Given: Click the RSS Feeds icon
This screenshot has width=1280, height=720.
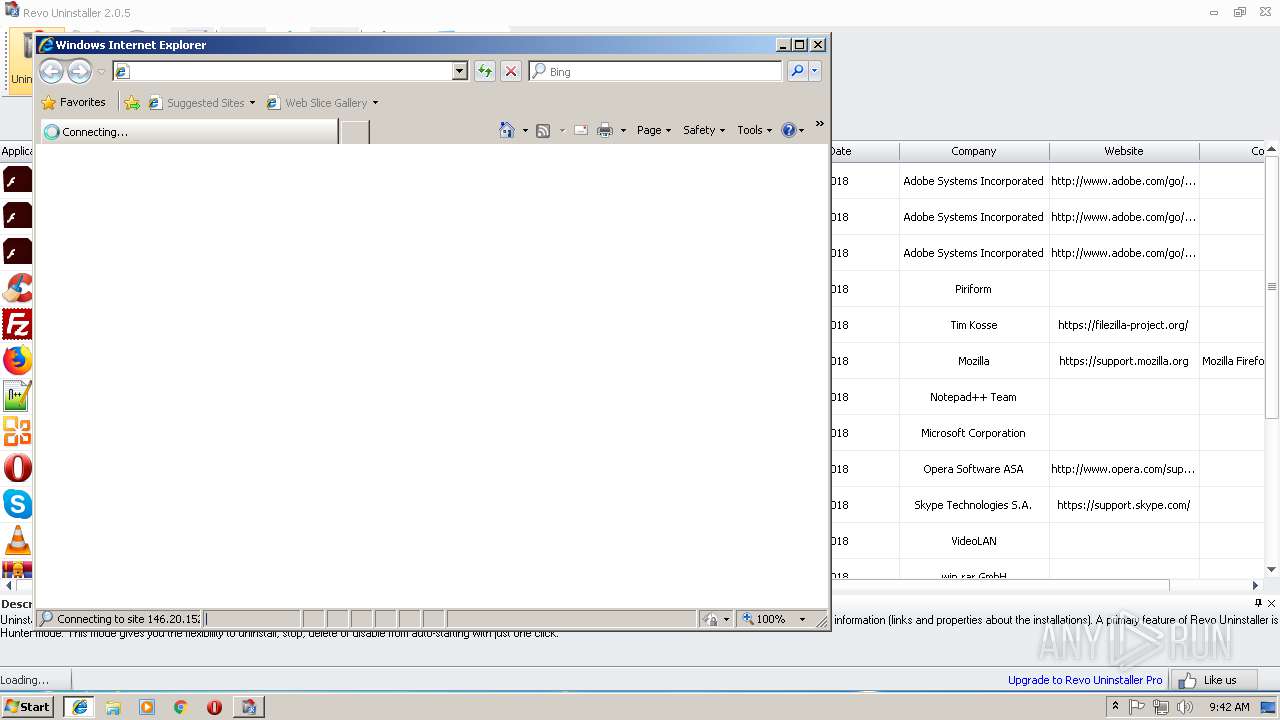Looking at the screenshot, I should coord(543,130).
